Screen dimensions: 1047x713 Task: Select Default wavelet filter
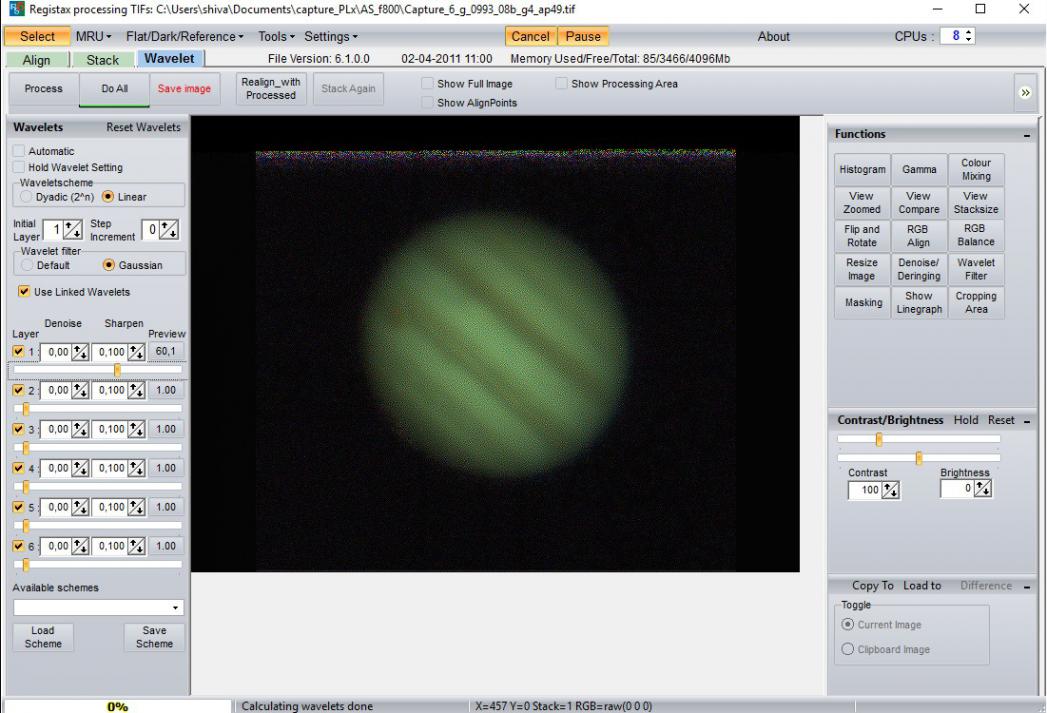point(27,265)
